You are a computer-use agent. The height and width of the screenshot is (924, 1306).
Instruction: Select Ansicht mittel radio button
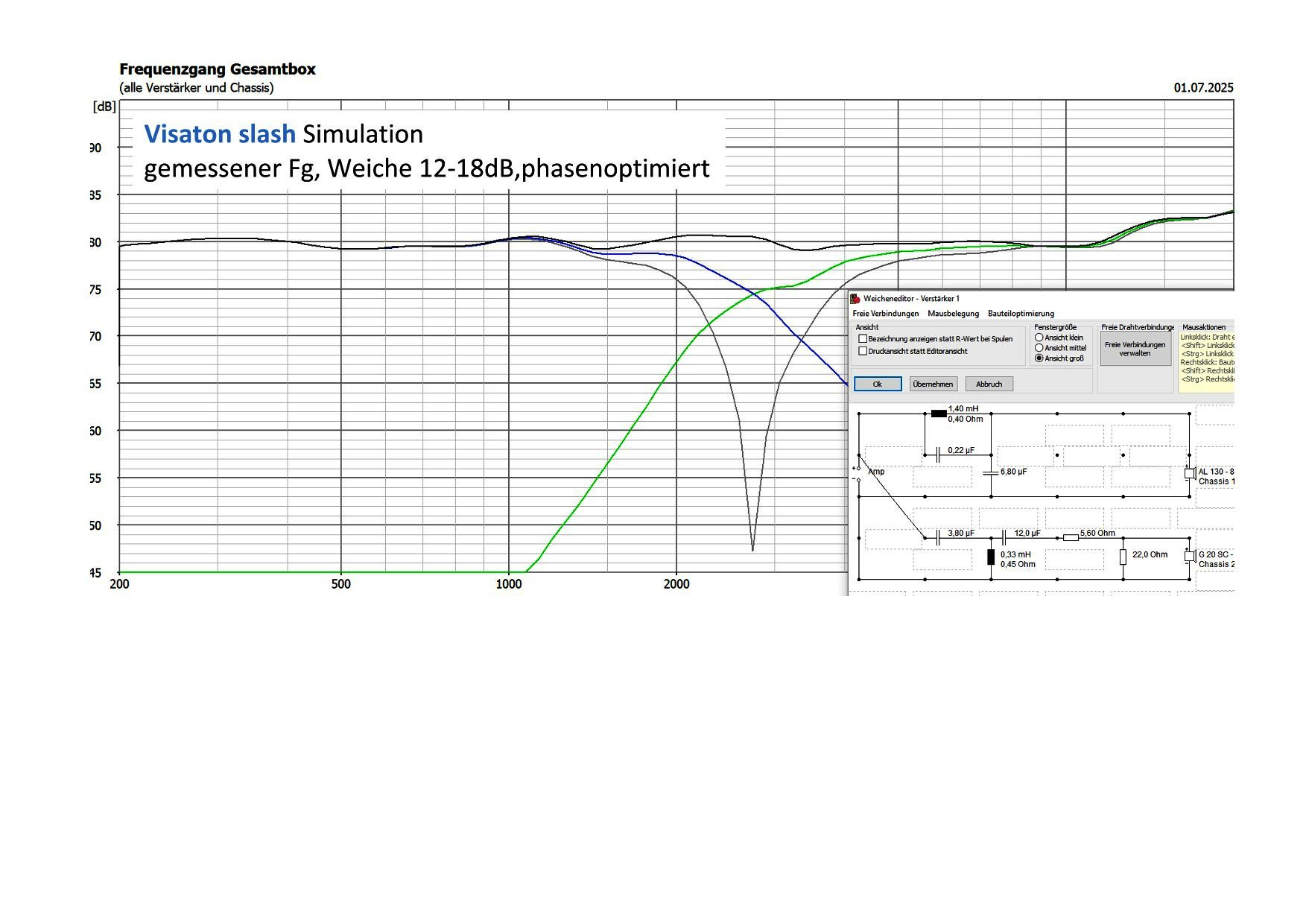point(1039,348)
